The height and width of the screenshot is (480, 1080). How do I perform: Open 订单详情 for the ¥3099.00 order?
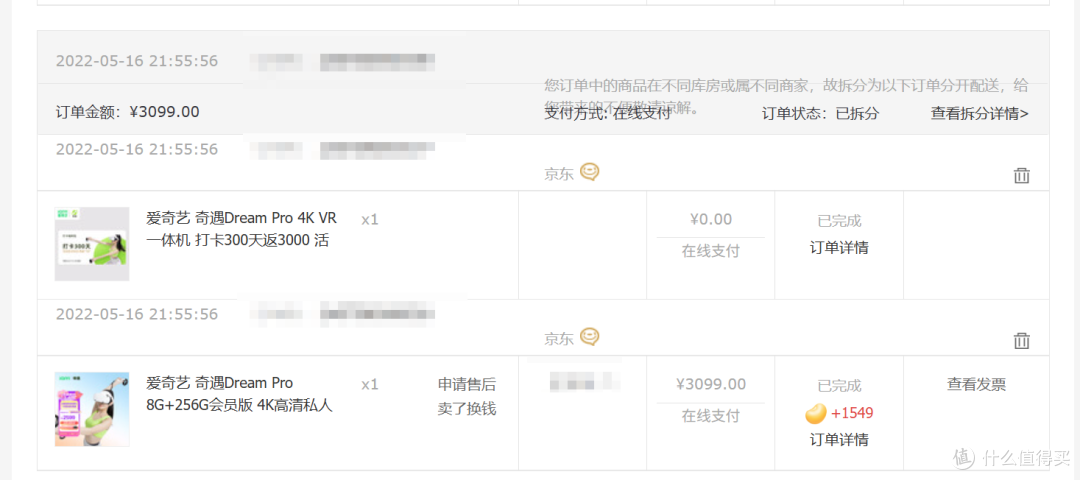click(x=839, y=439)
